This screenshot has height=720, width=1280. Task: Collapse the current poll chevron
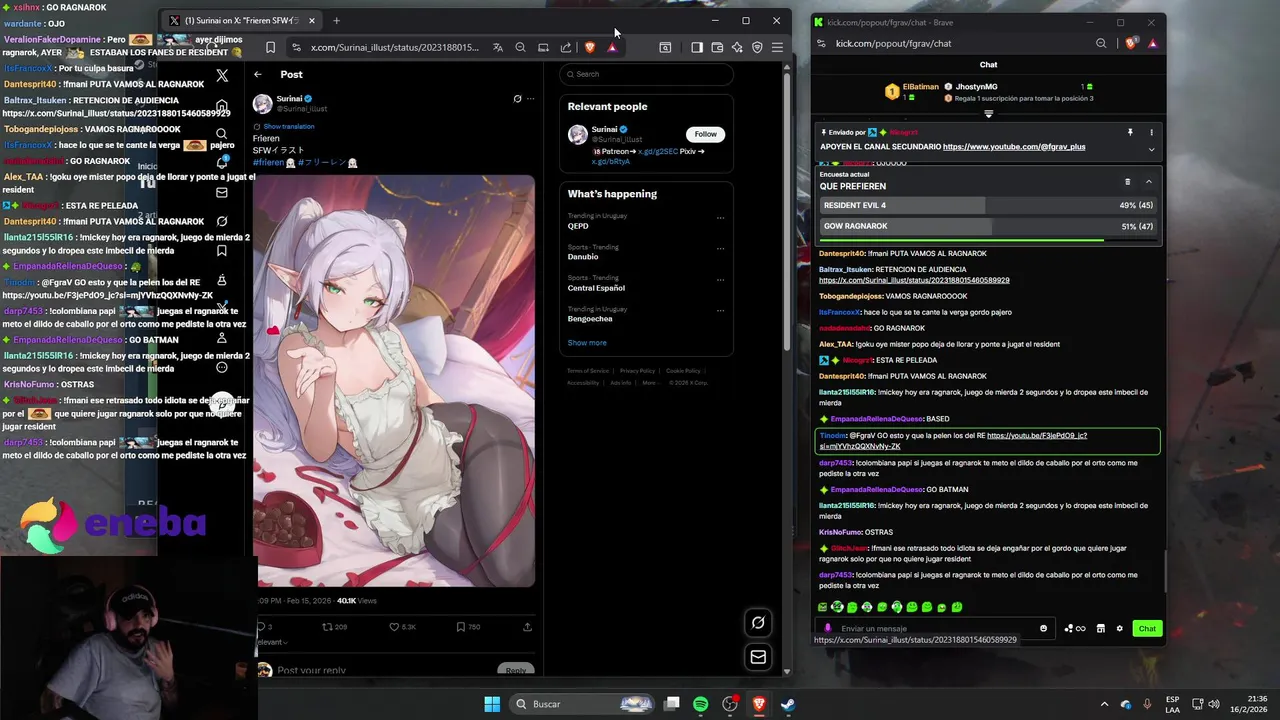(x=1148, y=182)
